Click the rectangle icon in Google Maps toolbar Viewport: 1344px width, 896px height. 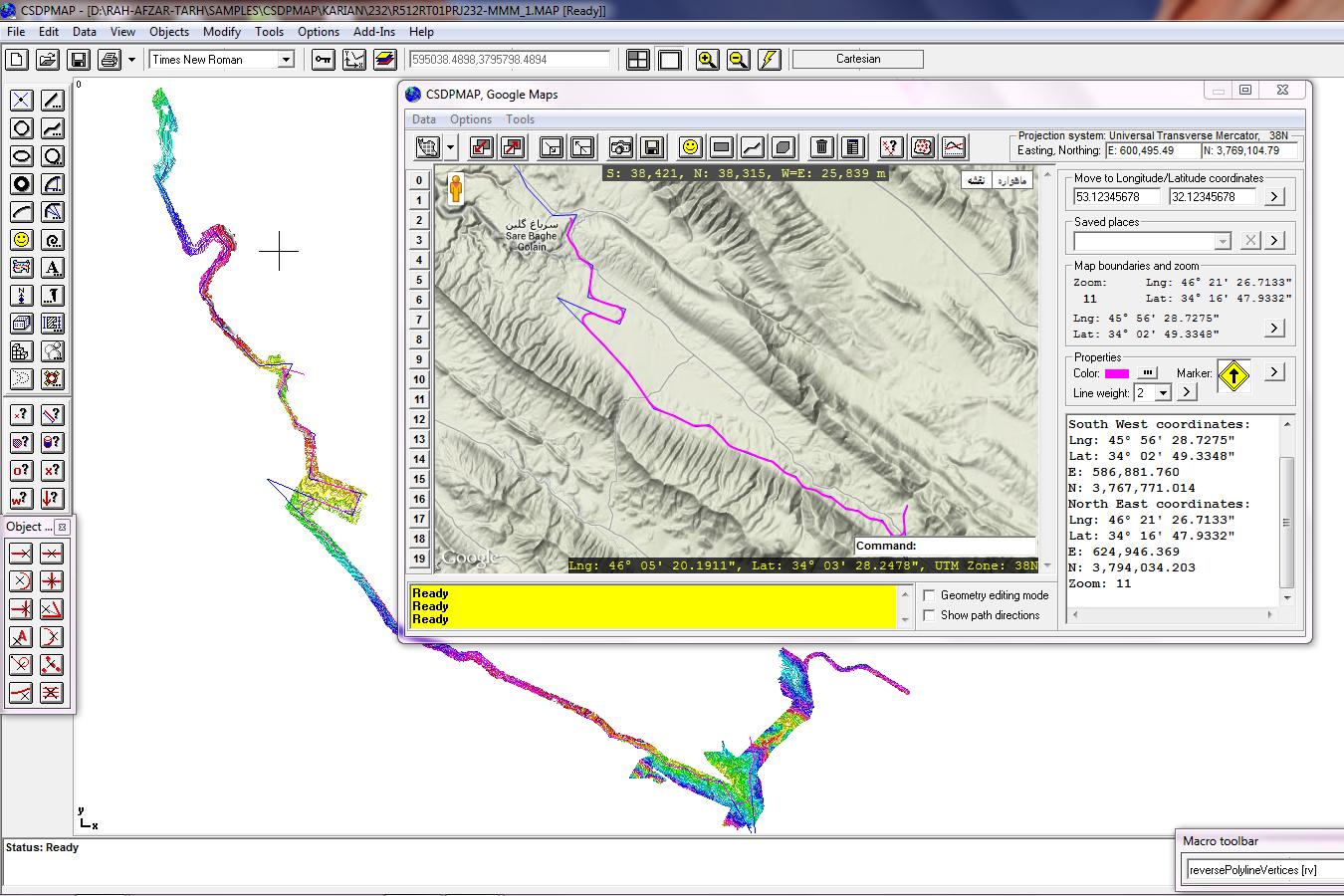click(x=722, y=147)
